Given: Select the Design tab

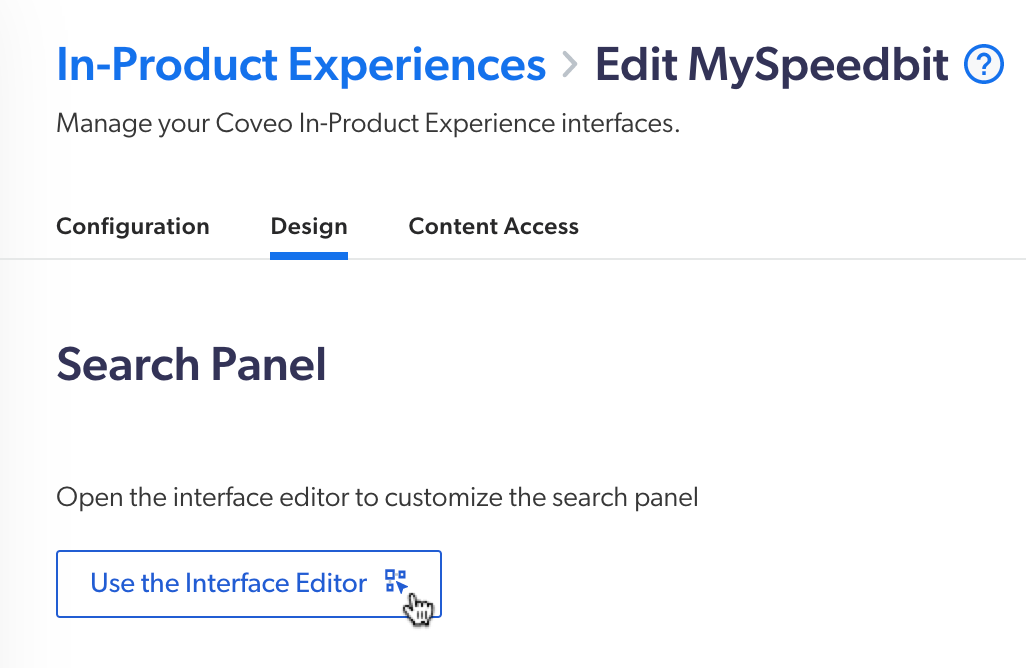Looking at the screenshot, I should point(308,226).
